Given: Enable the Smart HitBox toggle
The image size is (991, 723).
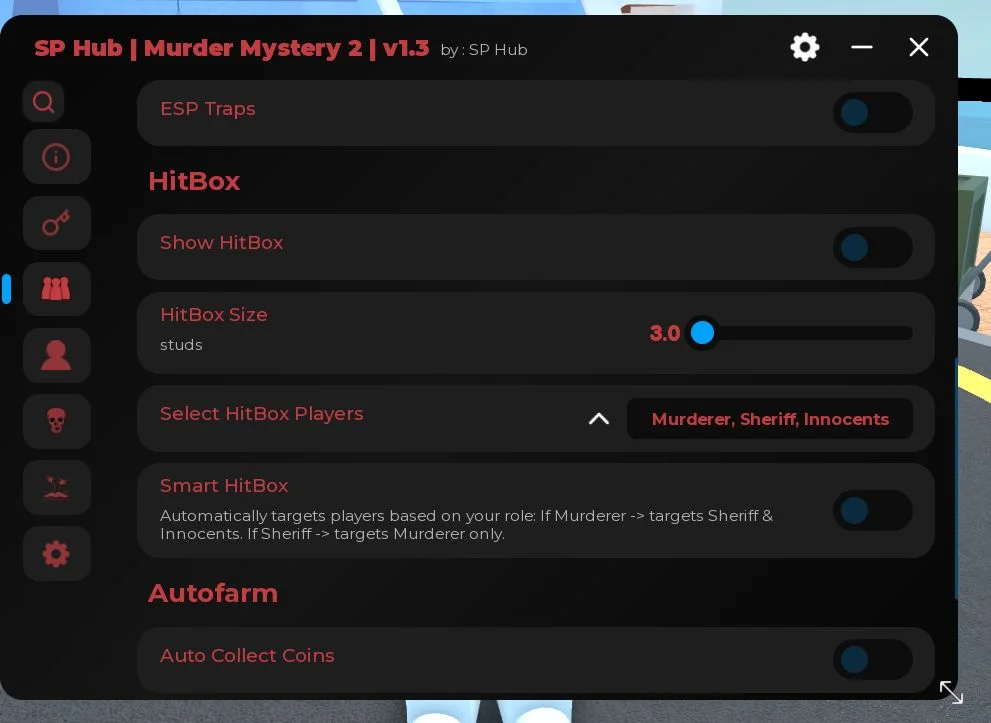Looking at the screenshot, I should pos(872,510).
